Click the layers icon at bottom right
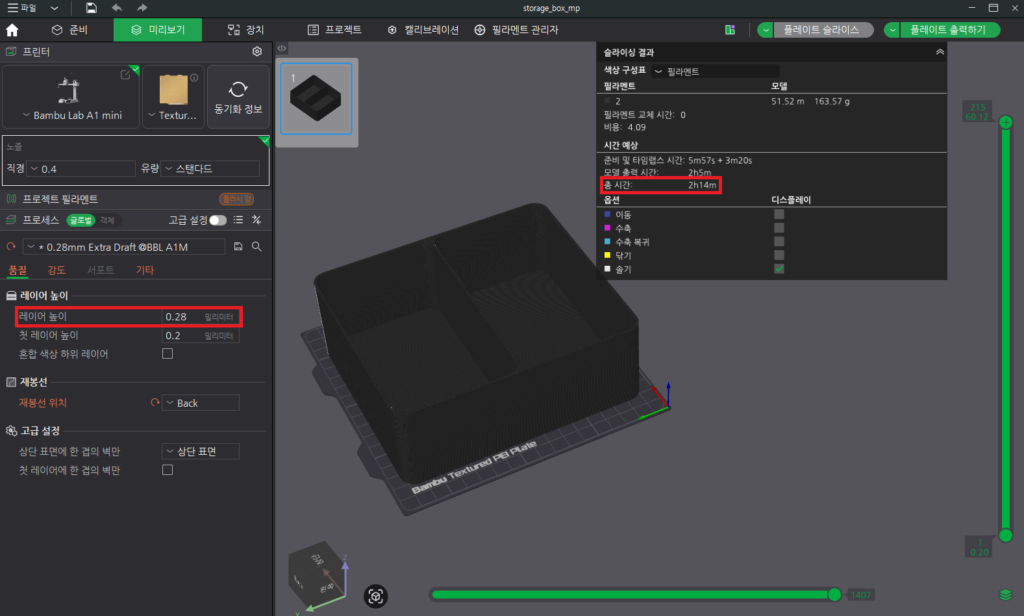 pos(1006,594)
